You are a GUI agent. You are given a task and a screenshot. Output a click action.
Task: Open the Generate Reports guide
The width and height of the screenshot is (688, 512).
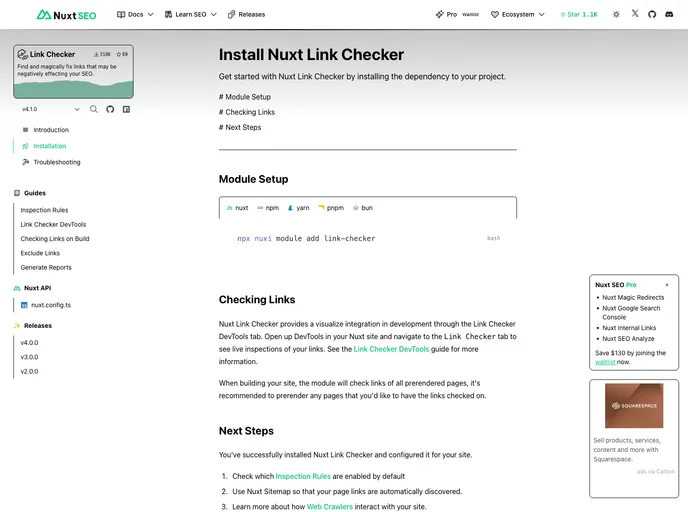(46, 268)
